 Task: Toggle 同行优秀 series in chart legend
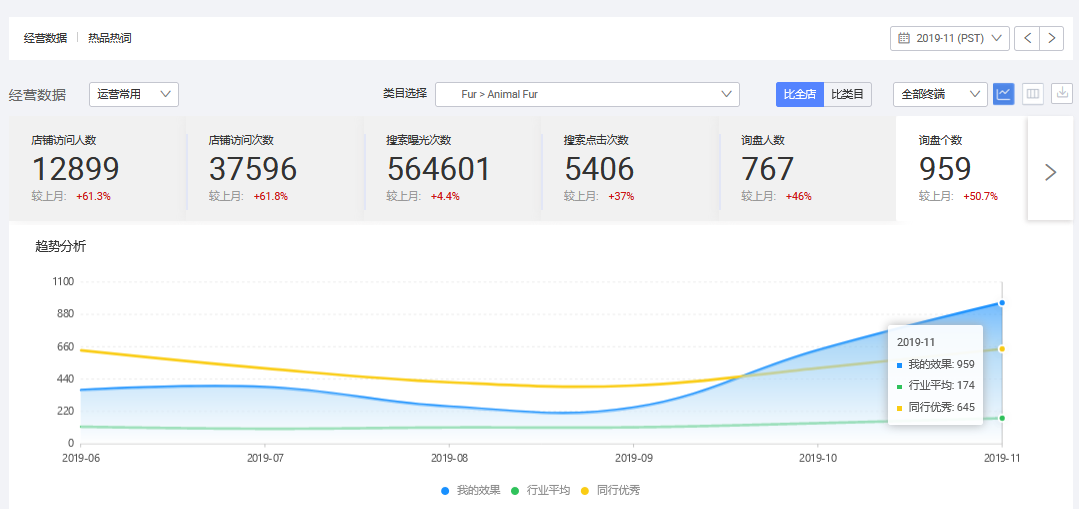click(x=610, y=490)
